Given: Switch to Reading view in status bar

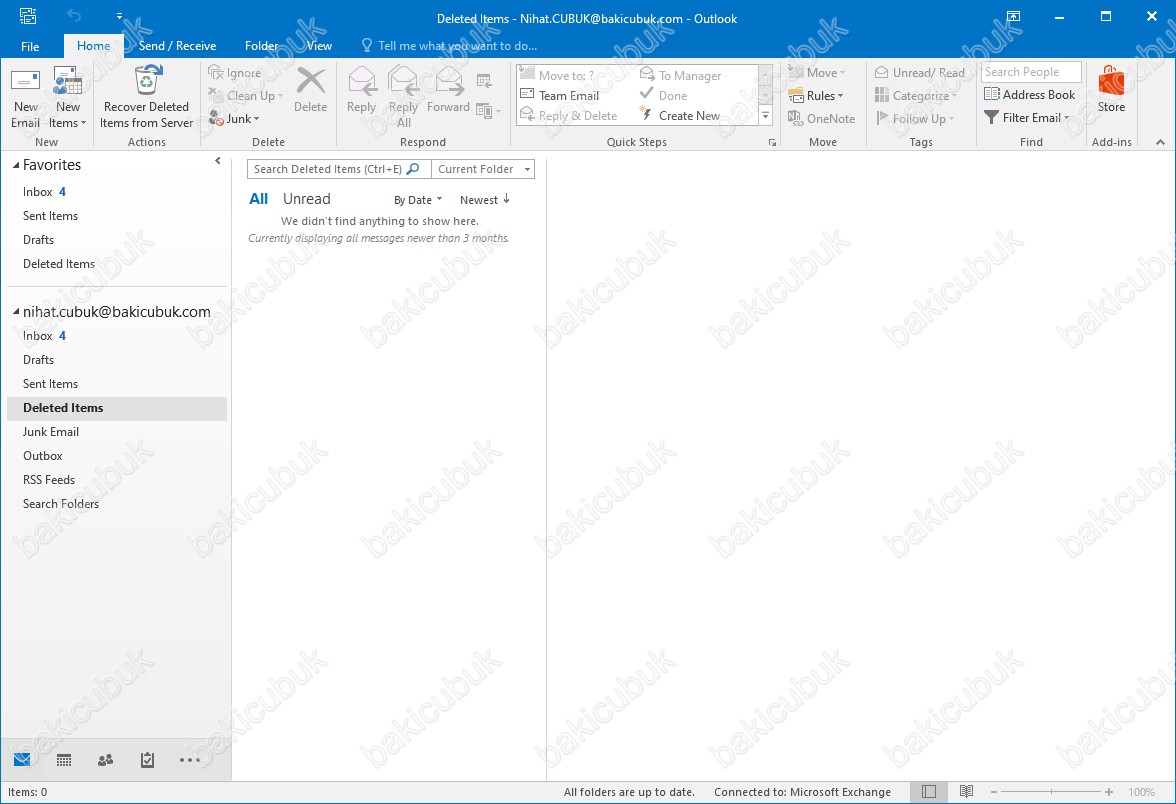Looking at the screenshot, I should [x=966, y=792].
